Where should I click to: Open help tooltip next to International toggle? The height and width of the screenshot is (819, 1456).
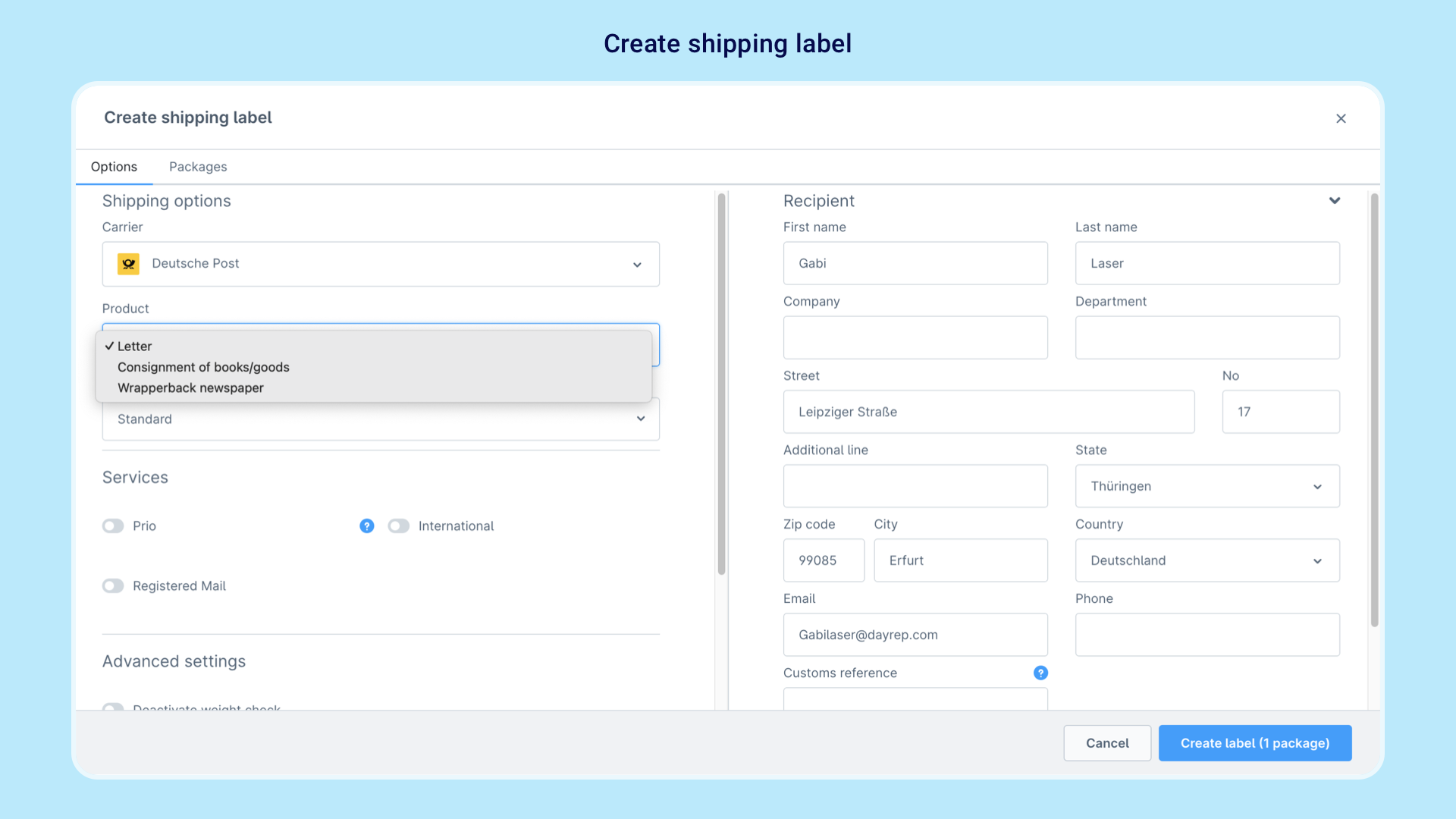pos(367,526)
